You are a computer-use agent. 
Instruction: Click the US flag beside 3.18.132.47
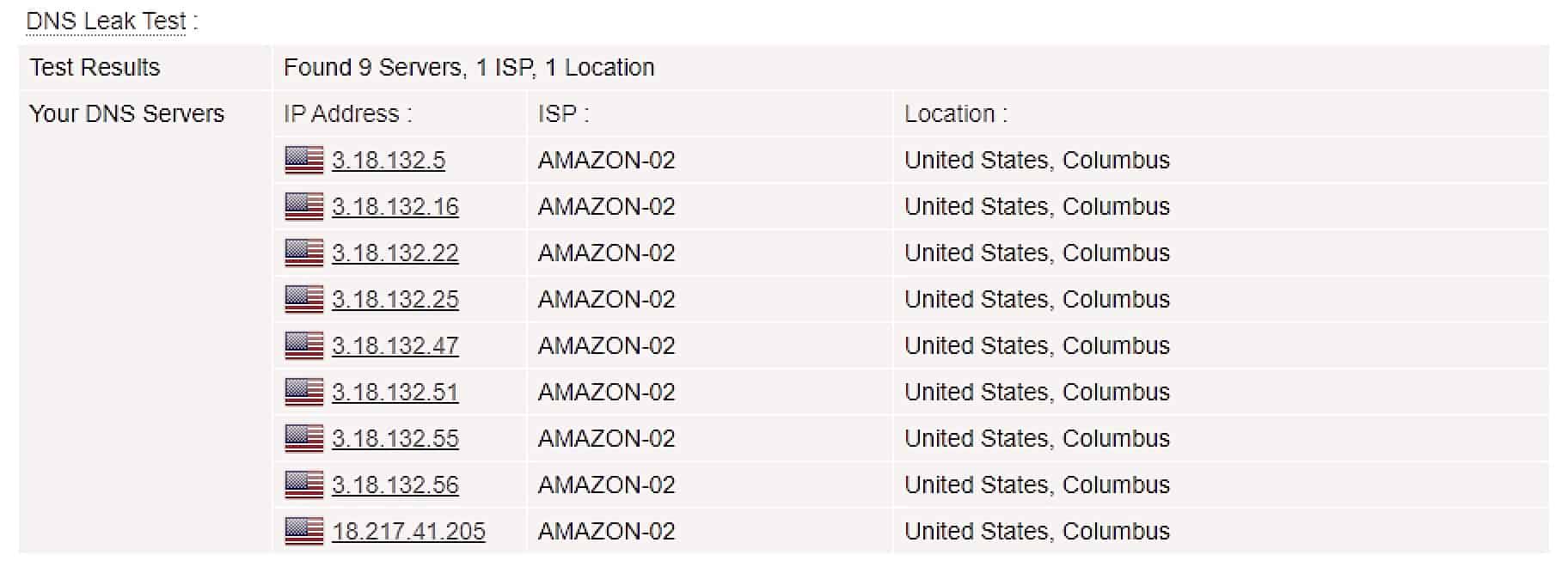(x=304, y=345)
